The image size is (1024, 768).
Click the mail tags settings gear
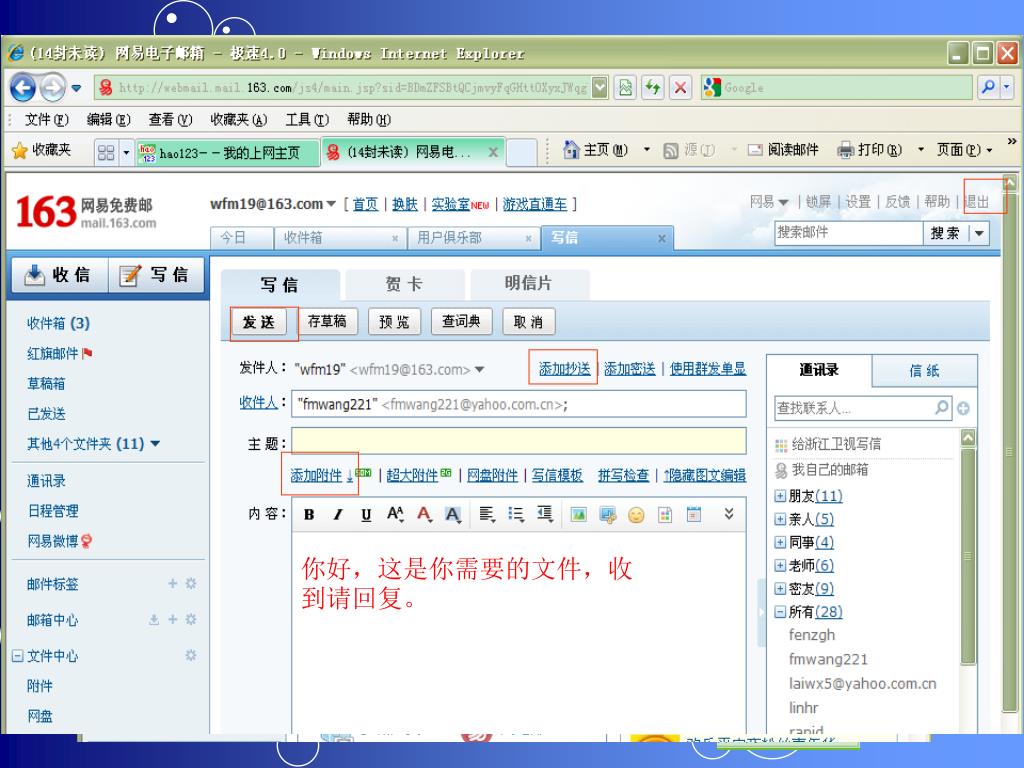click(x=191, y=583)
